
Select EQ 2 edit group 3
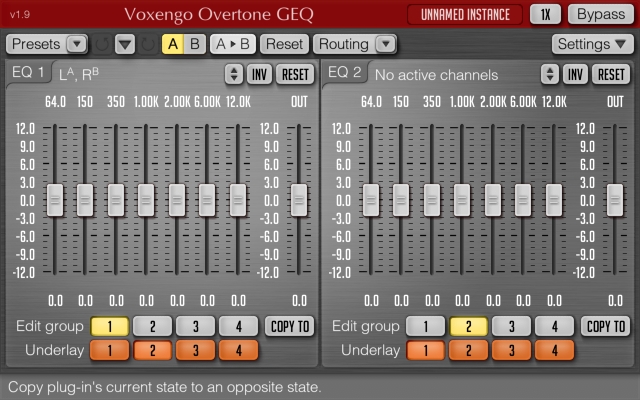tap(511, 326)
